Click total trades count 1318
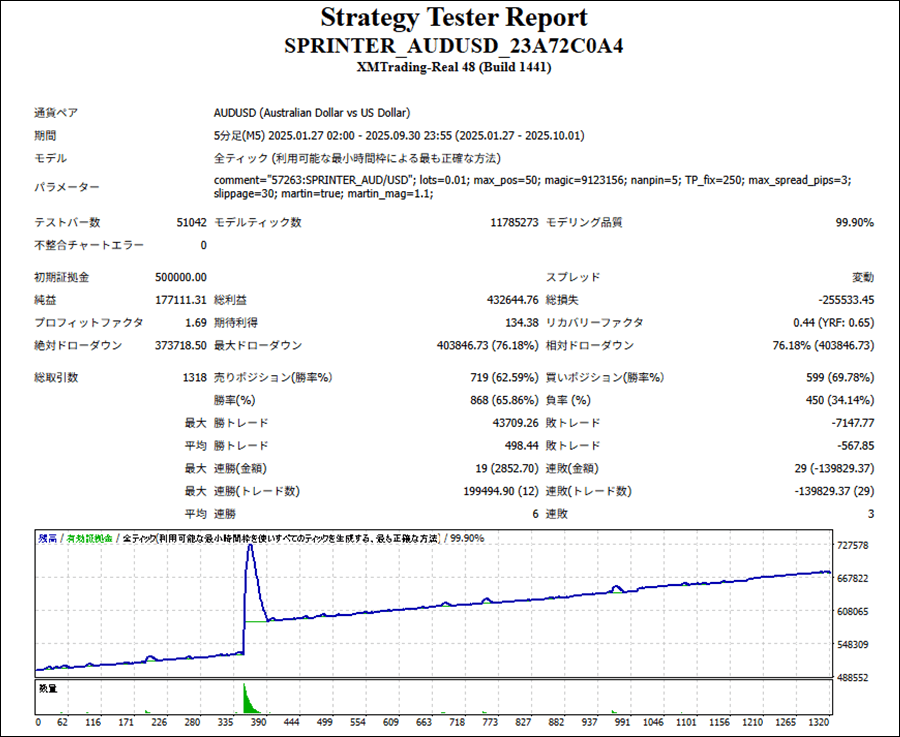The image size is (900, 737). click(193, 378)
